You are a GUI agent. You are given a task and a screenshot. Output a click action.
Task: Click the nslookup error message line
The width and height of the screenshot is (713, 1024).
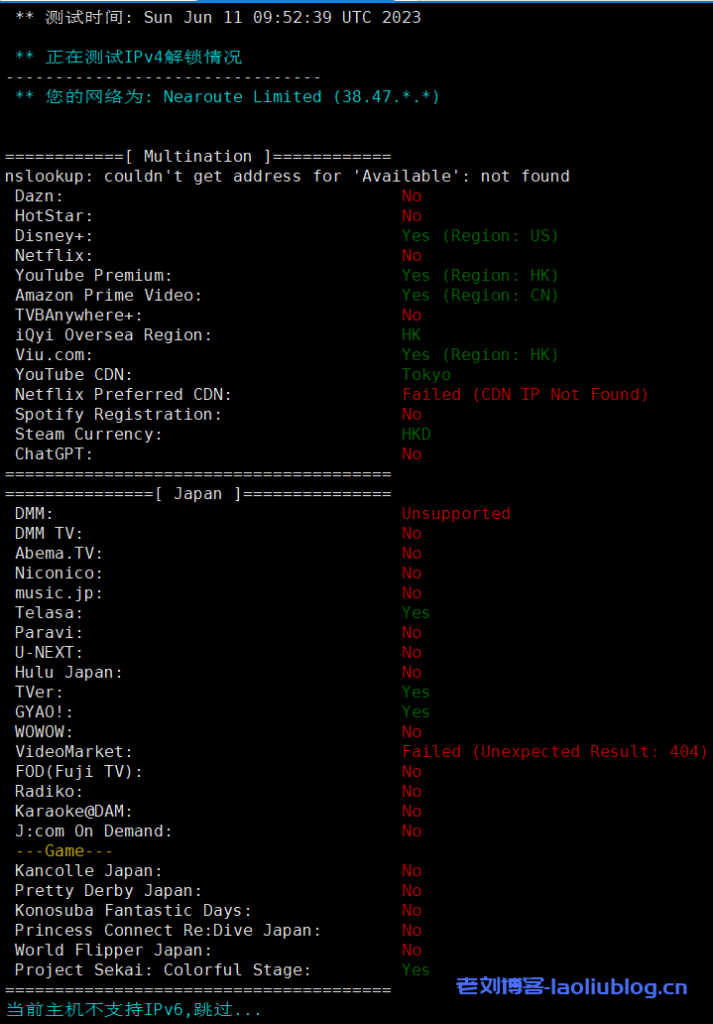tap(287, 176)
